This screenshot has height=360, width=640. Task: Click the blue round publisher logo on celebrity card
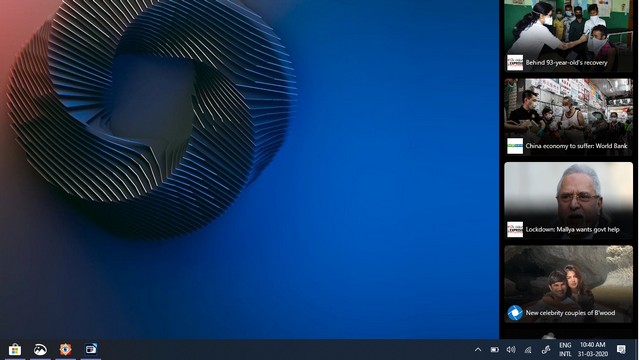point(515,313)
